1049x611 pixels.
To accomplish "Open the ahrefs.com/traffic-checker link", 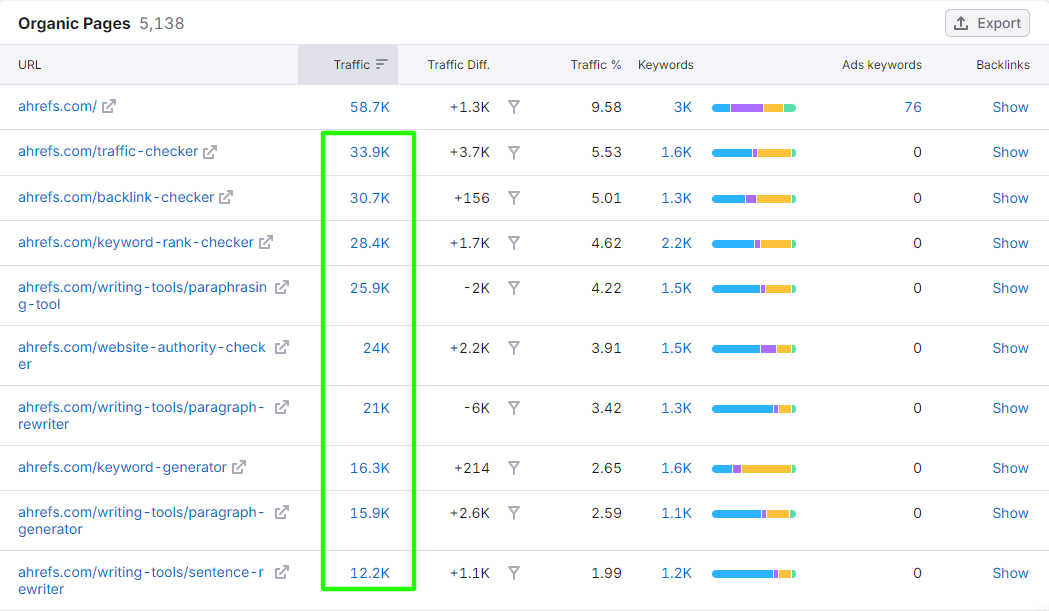I will [x=108, y=151].
